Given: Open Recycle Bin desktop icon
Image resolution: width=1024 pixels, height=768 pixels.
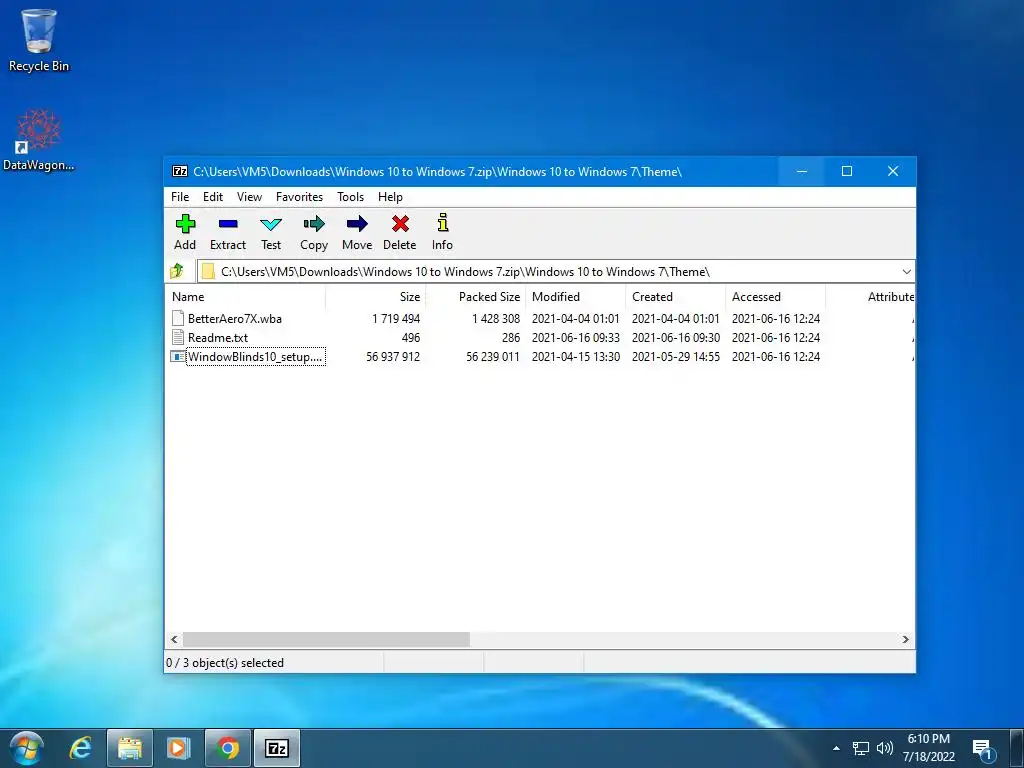Looking at the screenshot, I should pyautogui.click(x=39, y=40).
